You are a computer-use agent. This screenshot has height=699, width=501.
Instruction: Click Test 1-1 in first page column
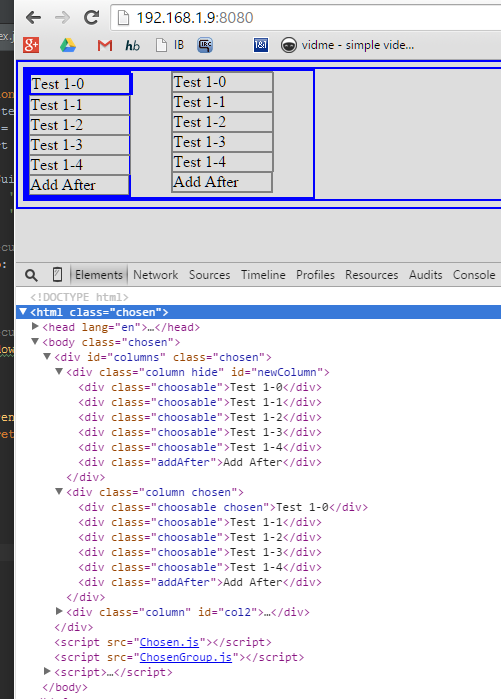pyautogui.click(x=80, y=105)
